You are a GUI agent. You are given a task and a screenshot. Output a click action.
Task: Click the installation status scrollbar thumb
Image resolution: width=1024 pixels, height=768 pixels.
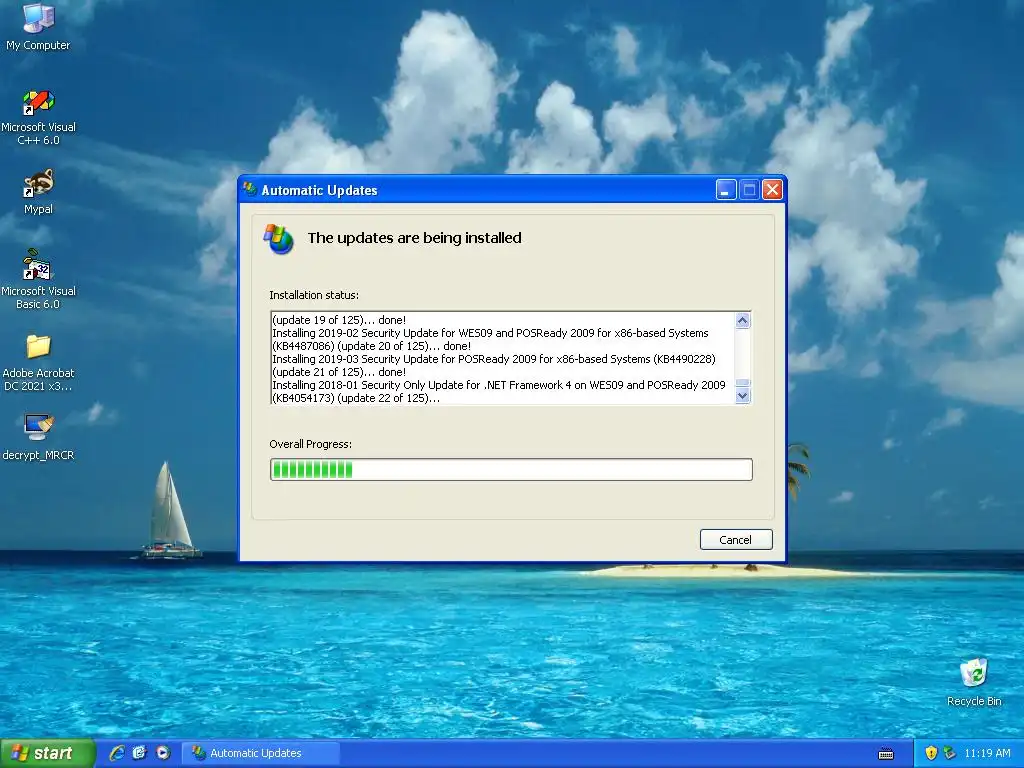[743, 383]
